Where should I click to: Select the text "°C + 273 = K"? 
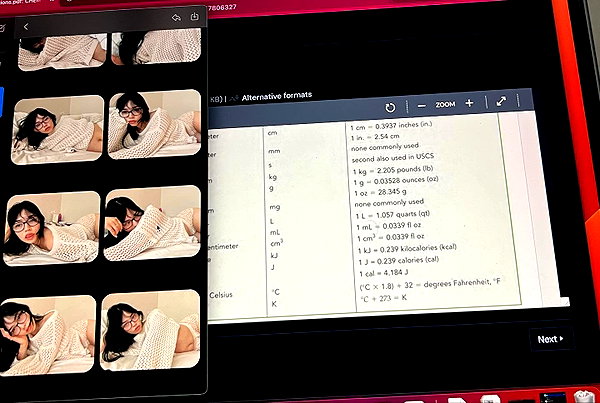click(x=383, y=297)
